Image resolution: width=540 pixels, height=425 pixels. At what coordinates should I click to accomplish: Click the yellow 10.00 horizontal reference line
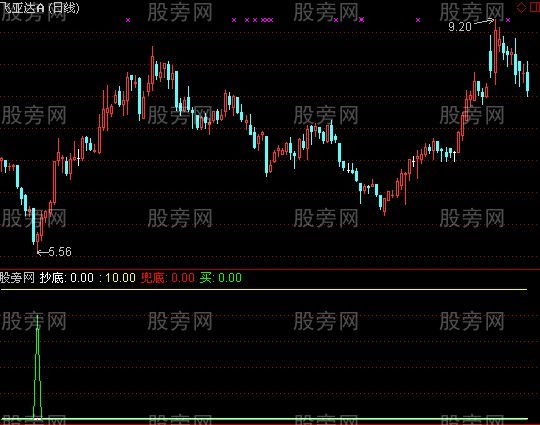point(264,290)
